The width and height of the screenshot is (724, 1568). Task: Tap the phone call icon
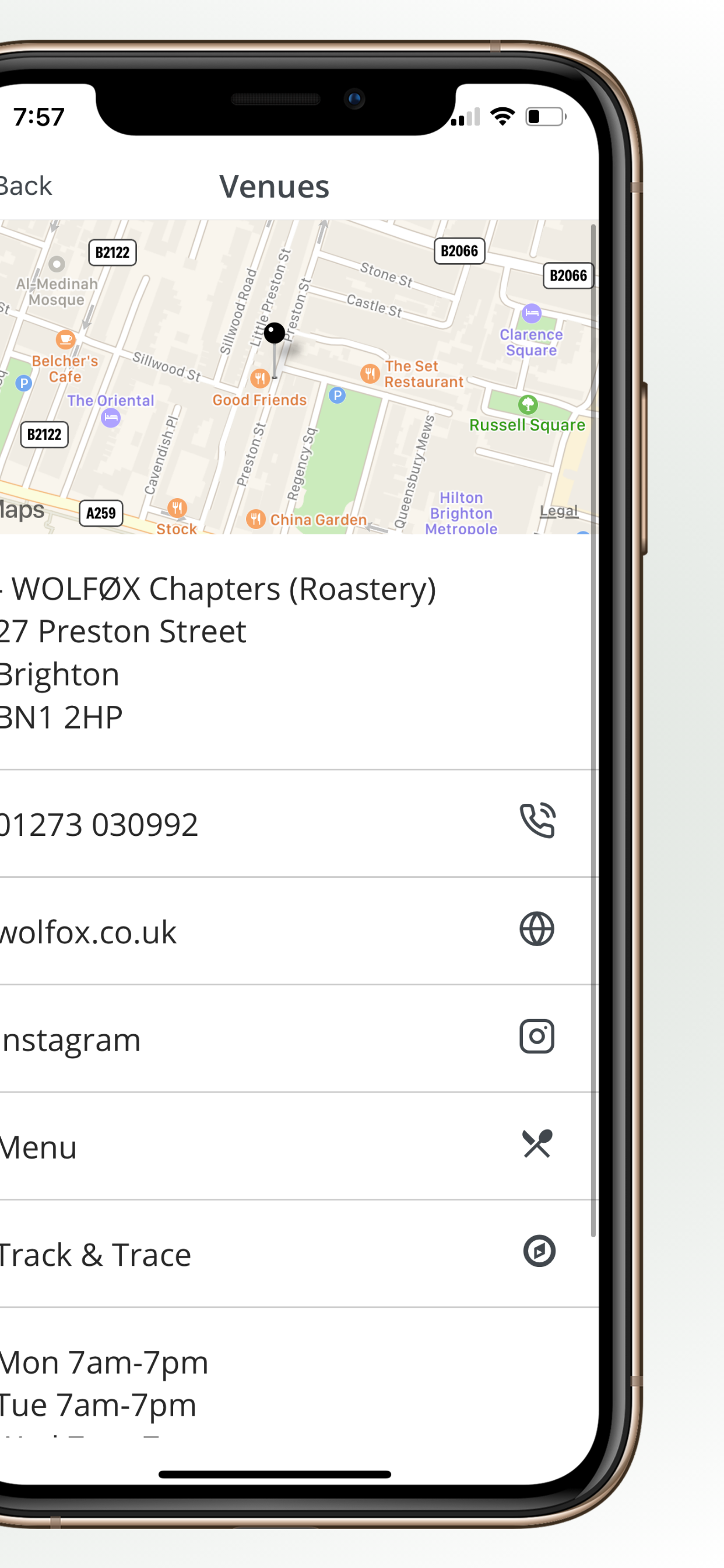[x=537, y=821]
